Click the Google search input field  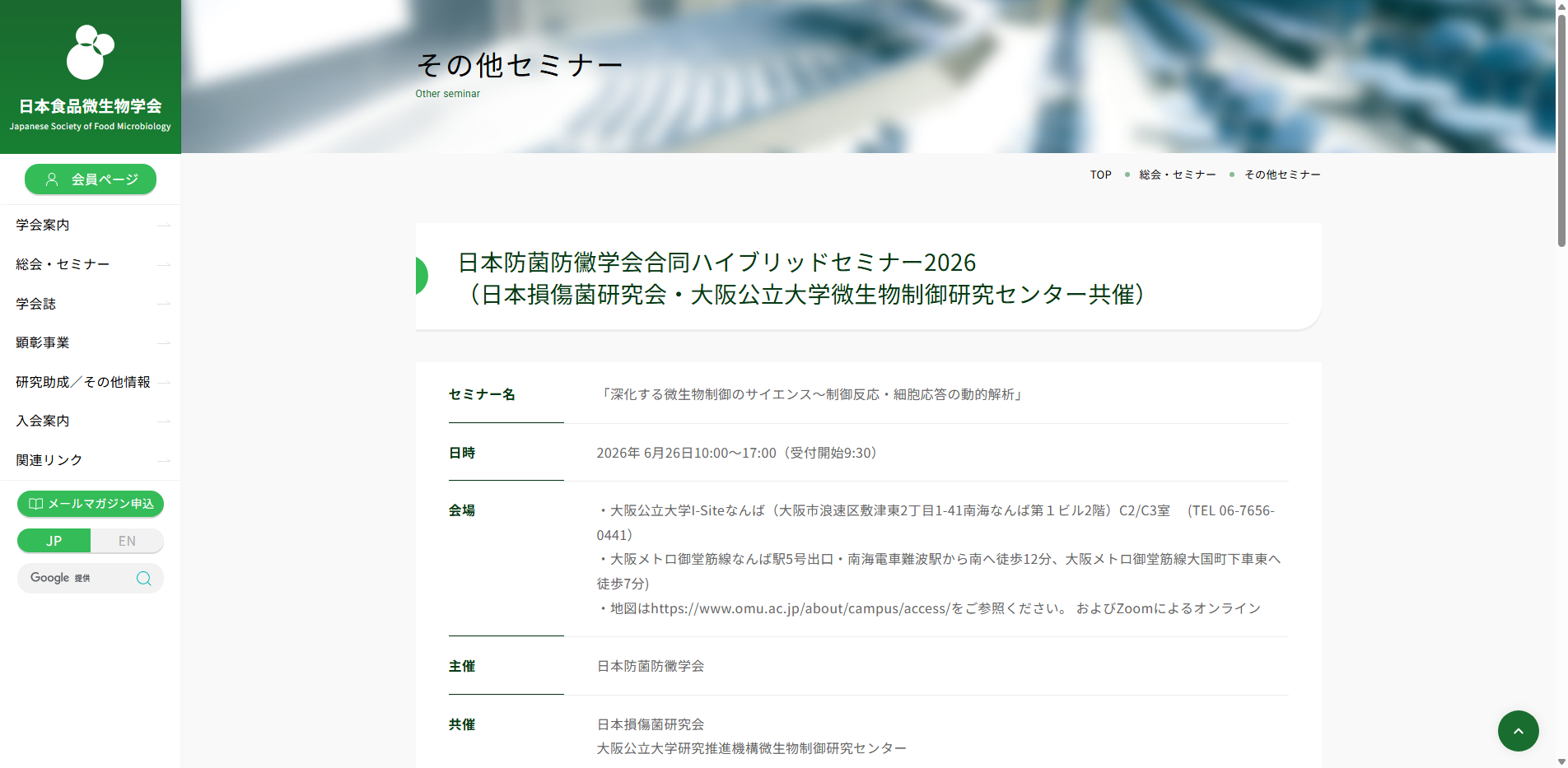coord(78,578)
